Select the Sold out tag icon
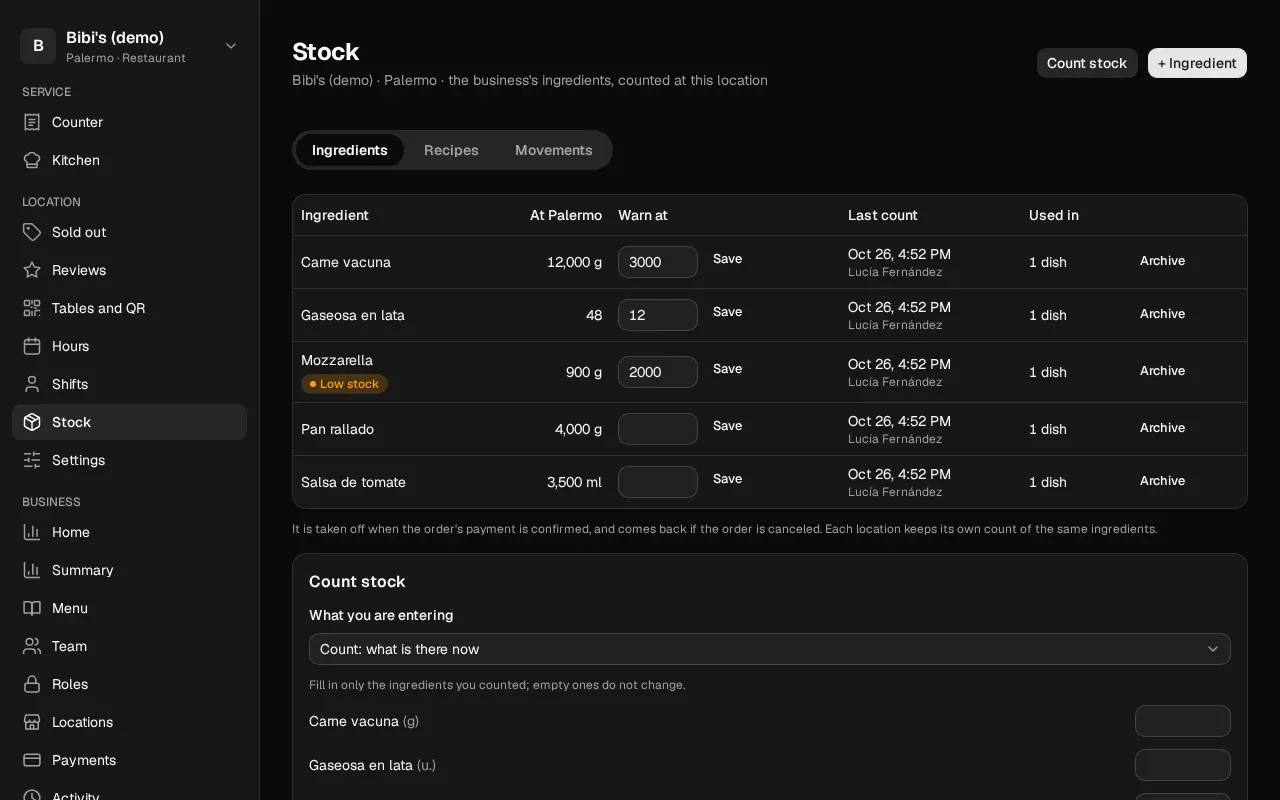This screenshot has width=1280, height=800. point(32,232)
